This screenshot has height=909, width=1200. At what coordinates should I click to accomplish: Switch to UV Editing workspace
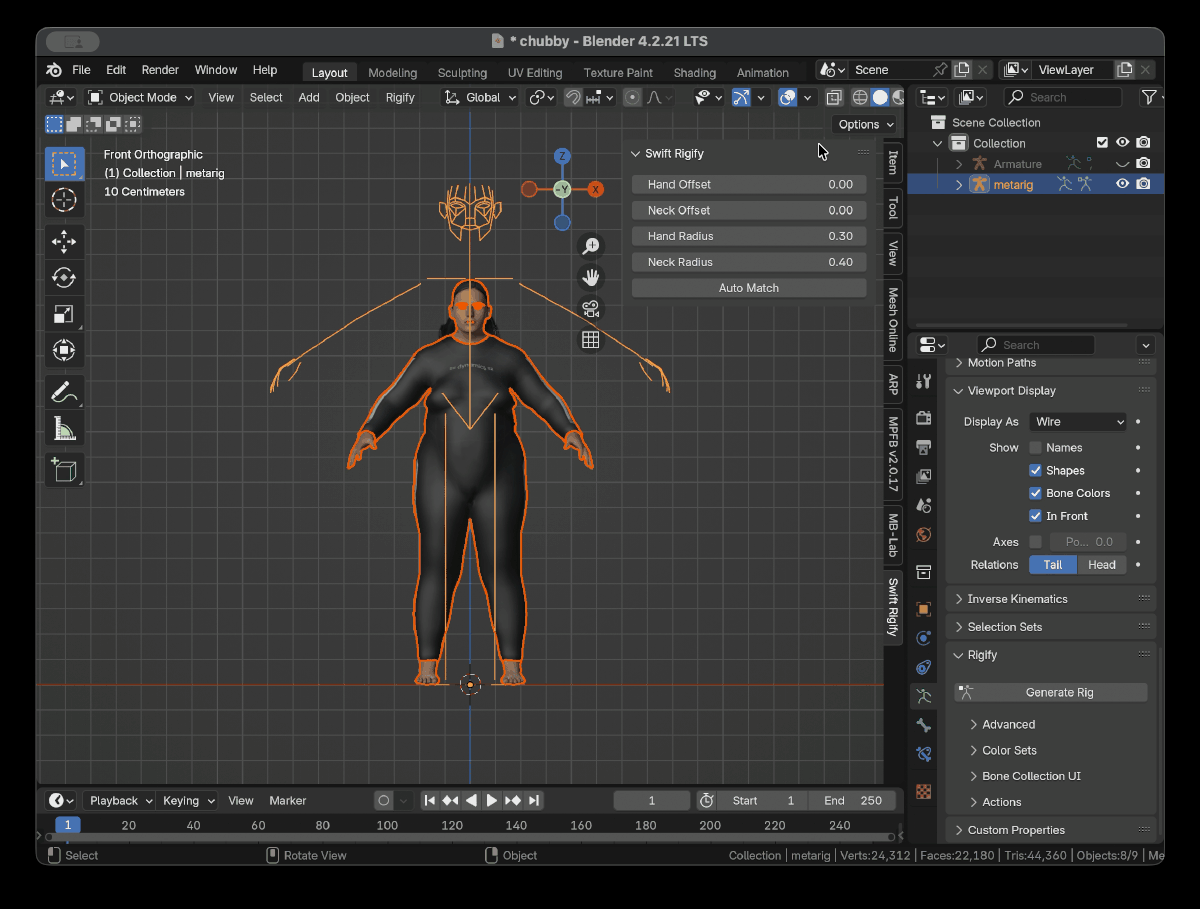point(535,72)
